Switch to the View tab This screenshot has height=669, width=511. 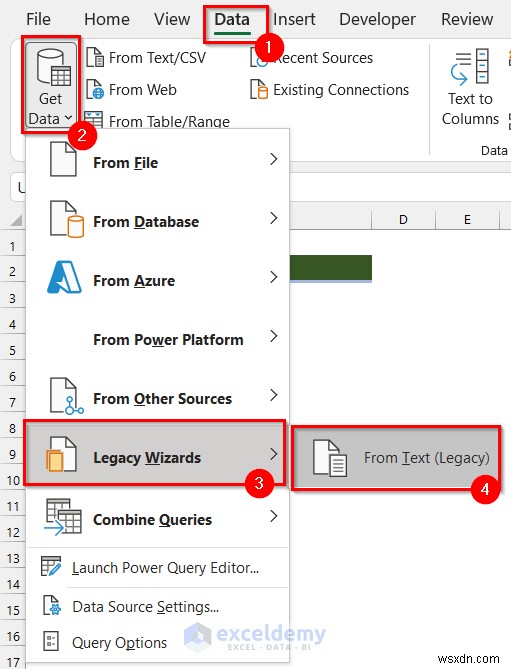172,19
